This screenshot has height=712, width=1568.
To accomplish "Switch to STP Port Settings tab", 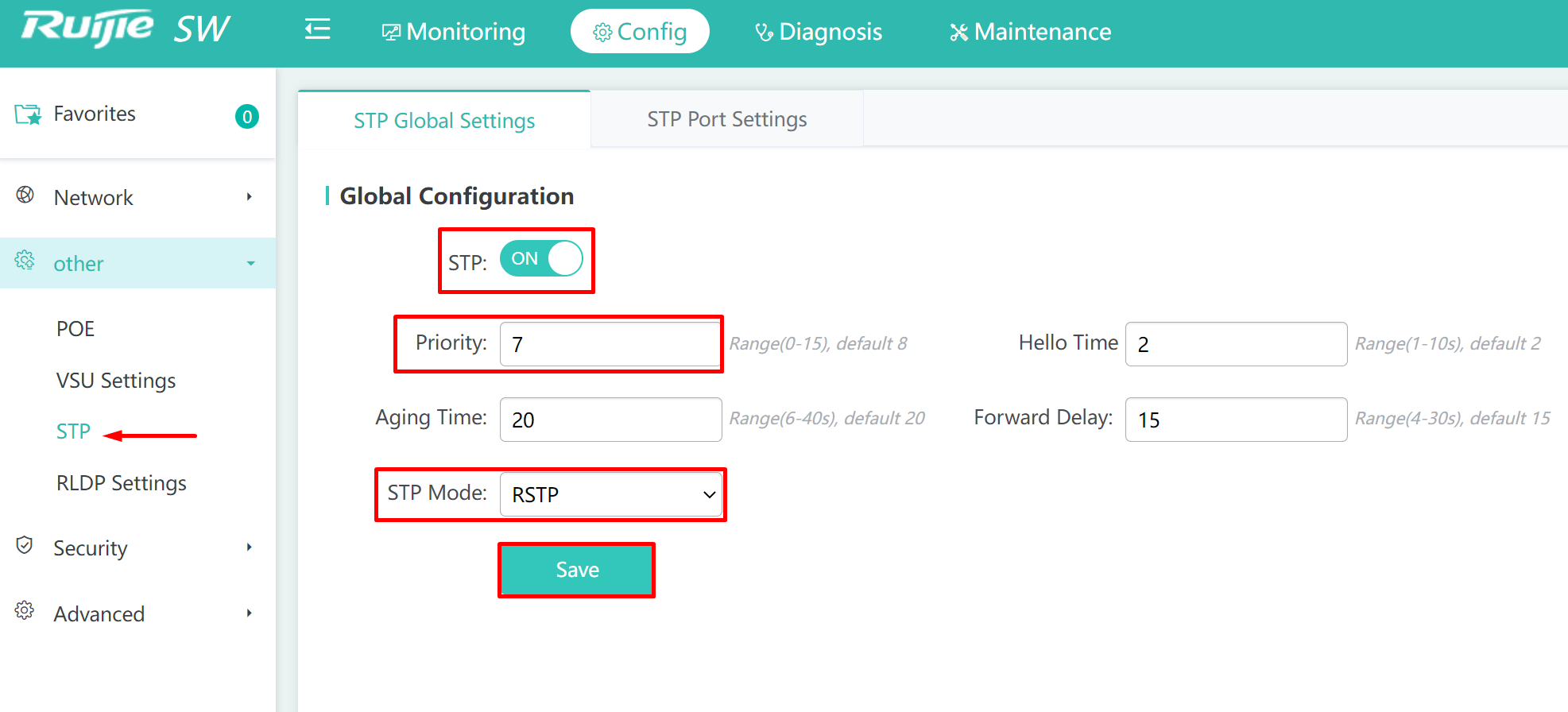I will (726, 119).
